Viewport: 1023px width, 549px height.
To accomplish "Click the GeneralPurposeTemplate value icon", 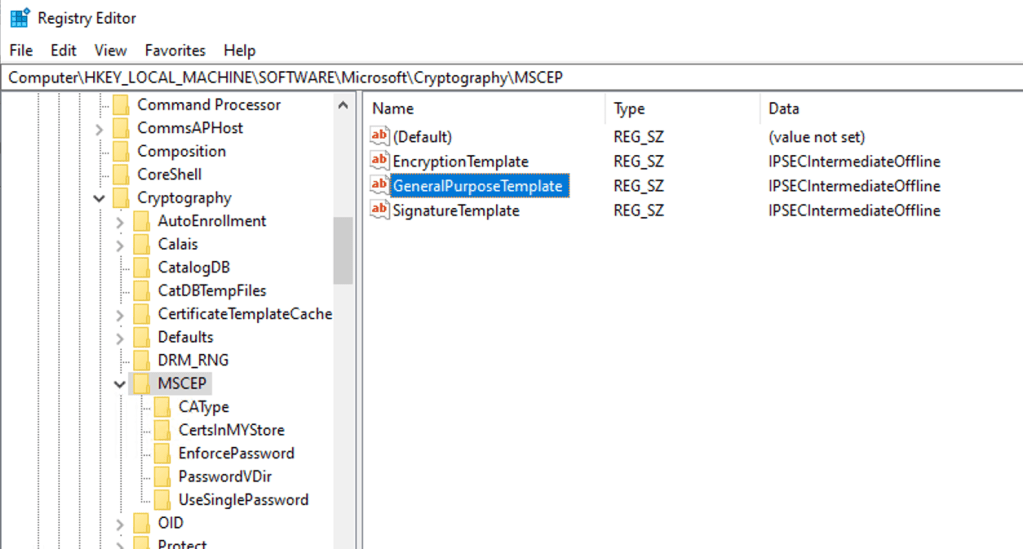I will pyautogui.click(x=379, y=186).
